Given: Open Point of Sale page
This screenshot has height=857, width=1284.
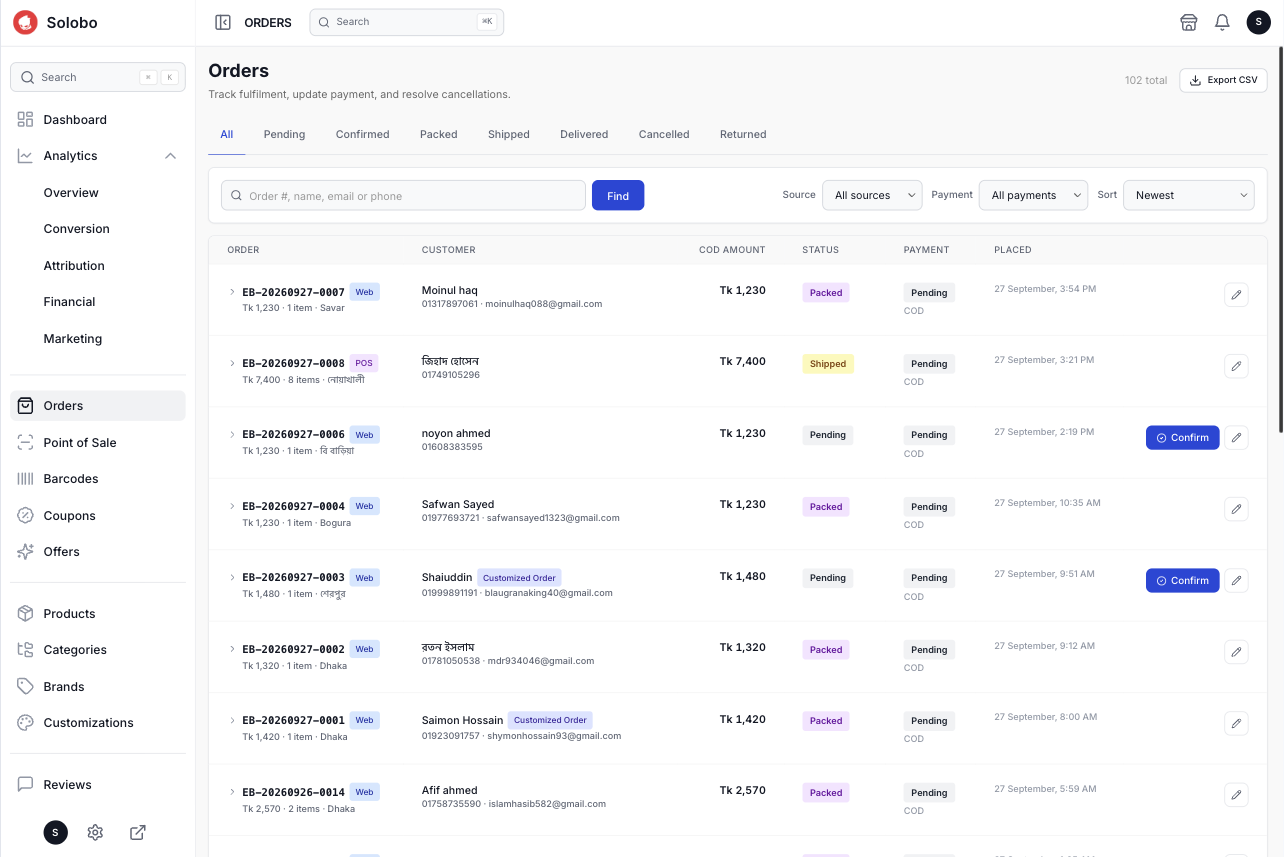Looking at the screenshot, I should 98,442.
